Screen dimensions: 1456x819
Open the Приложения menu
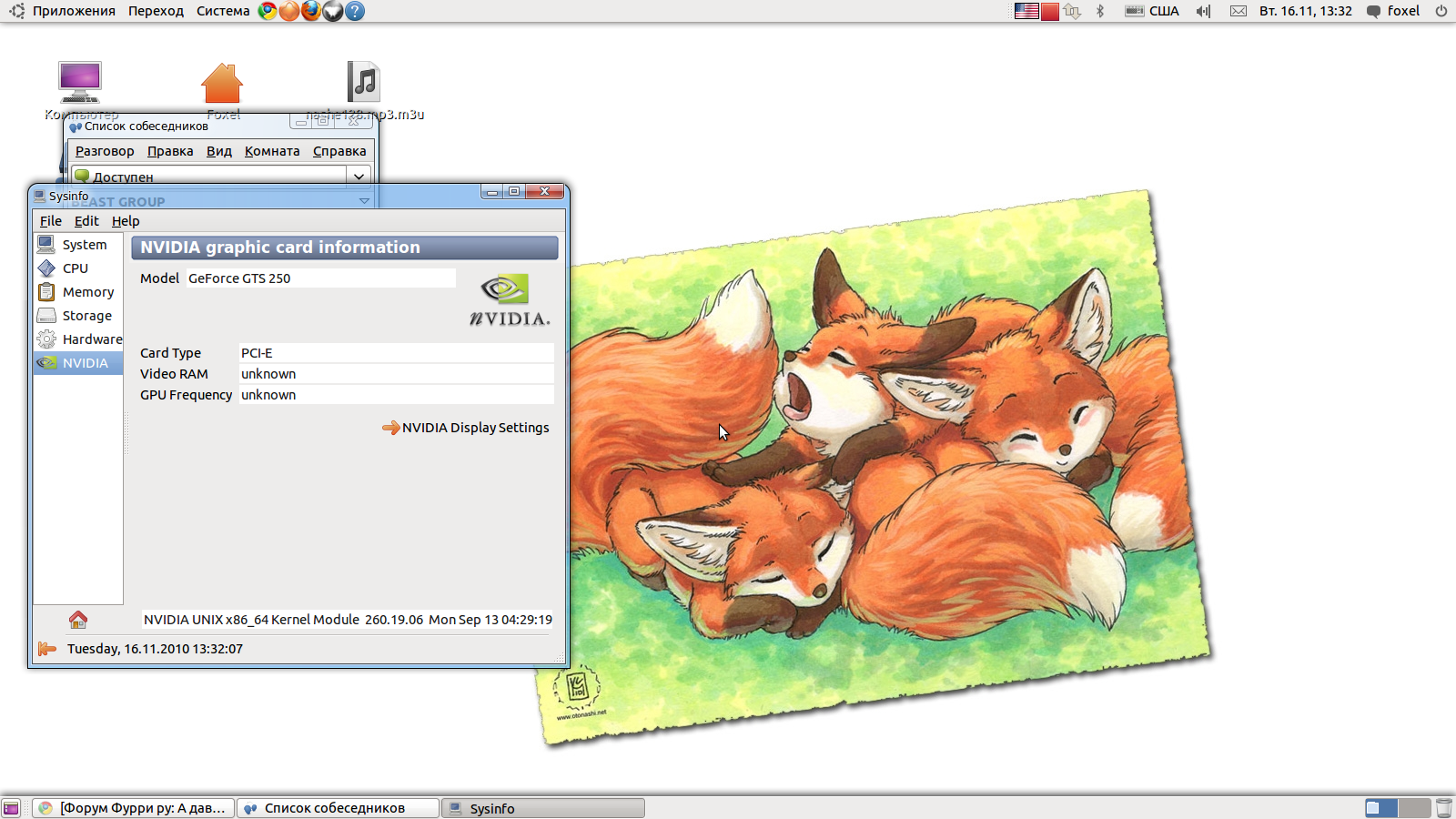click(x=73, y=11)
